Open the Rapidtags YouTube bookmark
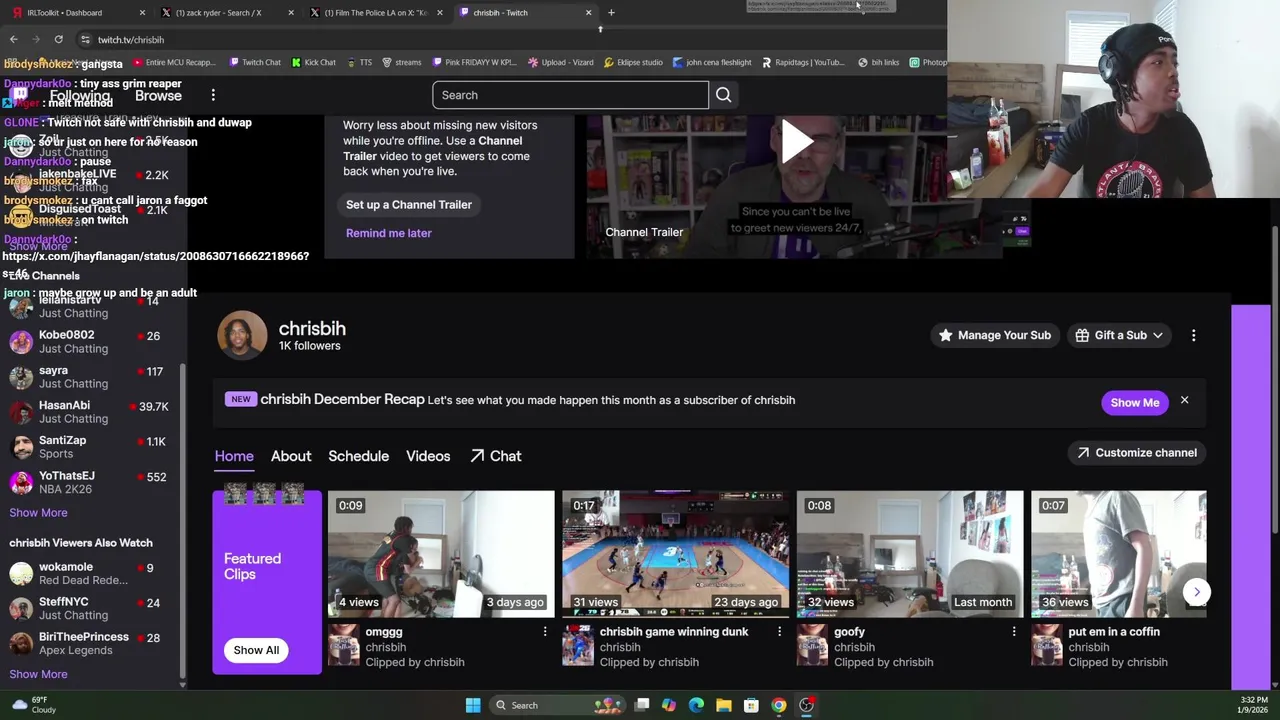Image resolution: width=1280 pixels, height=720 pixels. pyautogui.click(x=803, y=62)
